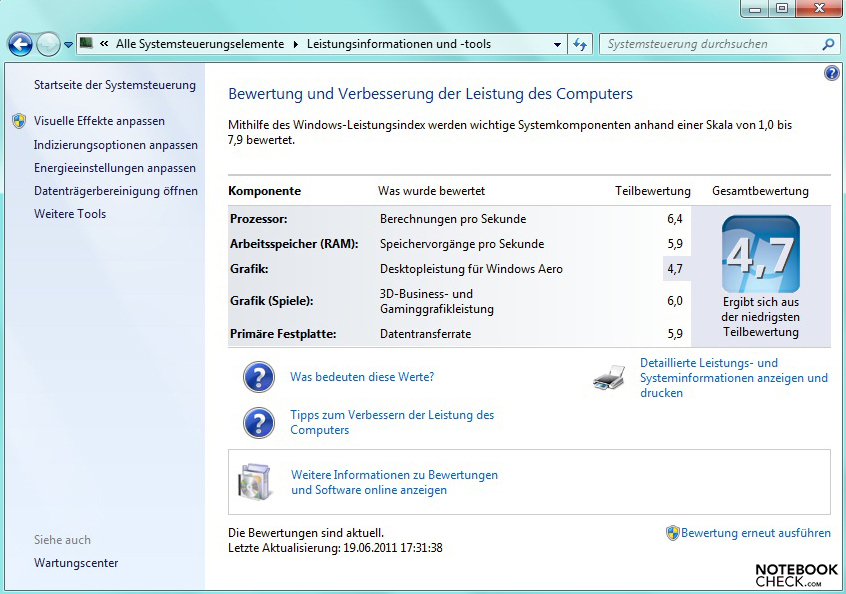Viewport: 846px width, 594px height.
Task: Click the Back navigation arrow button
Action: coord(20,44)
